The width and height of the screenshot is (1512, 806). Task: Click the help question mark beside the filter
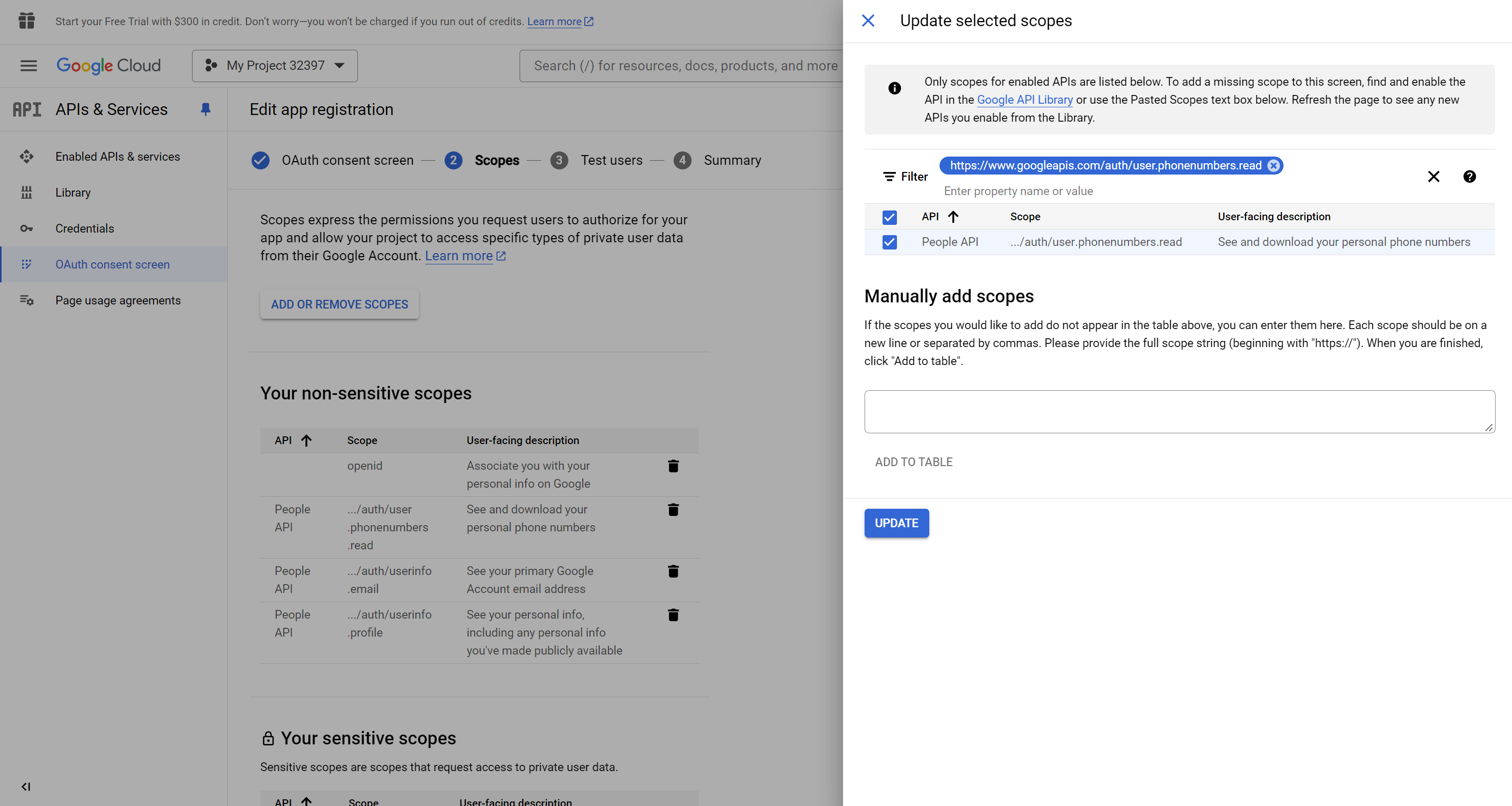coord(1469,177)
